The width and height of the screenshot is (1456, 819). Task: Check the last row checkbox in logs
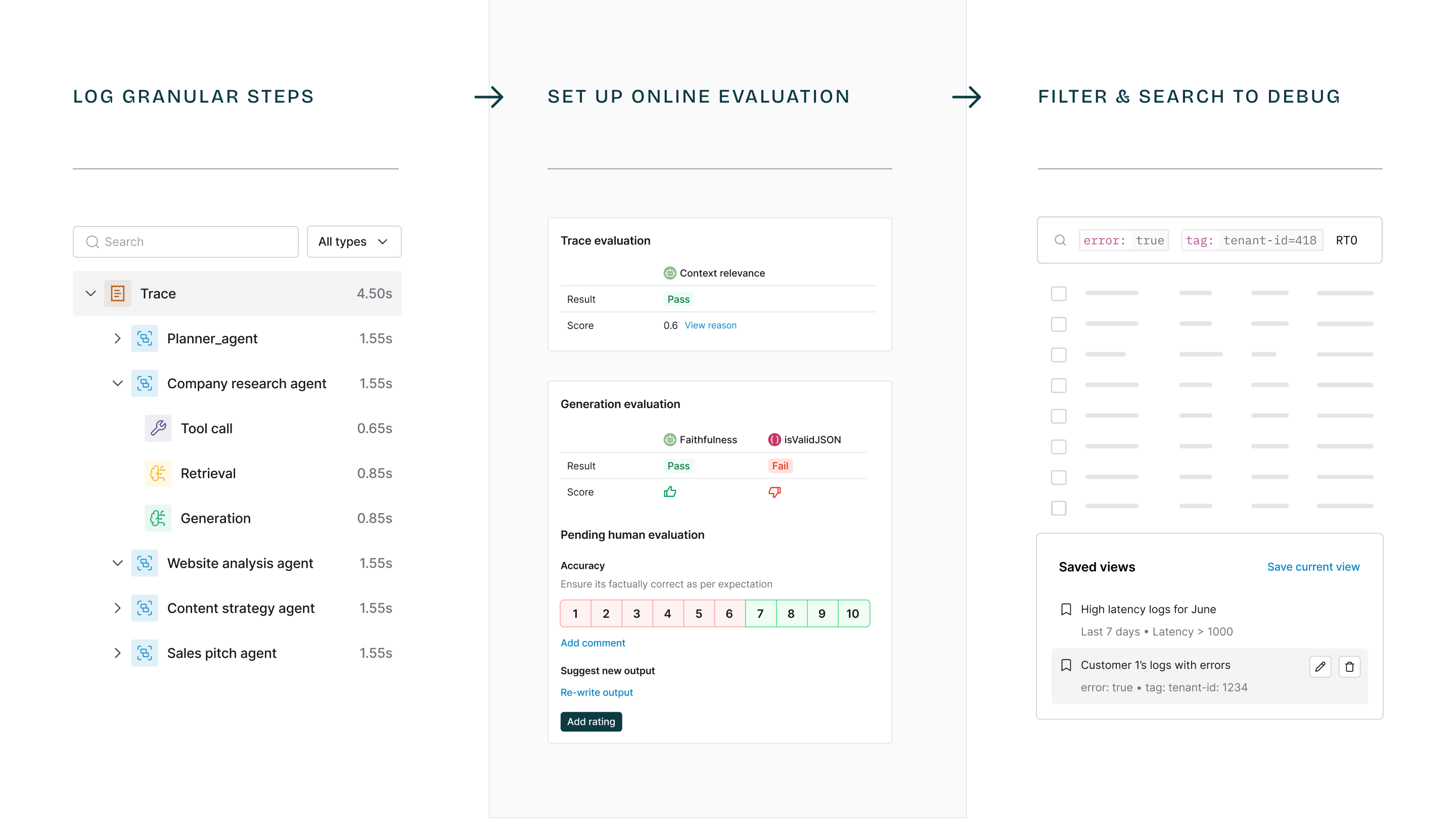(1058, 508)
